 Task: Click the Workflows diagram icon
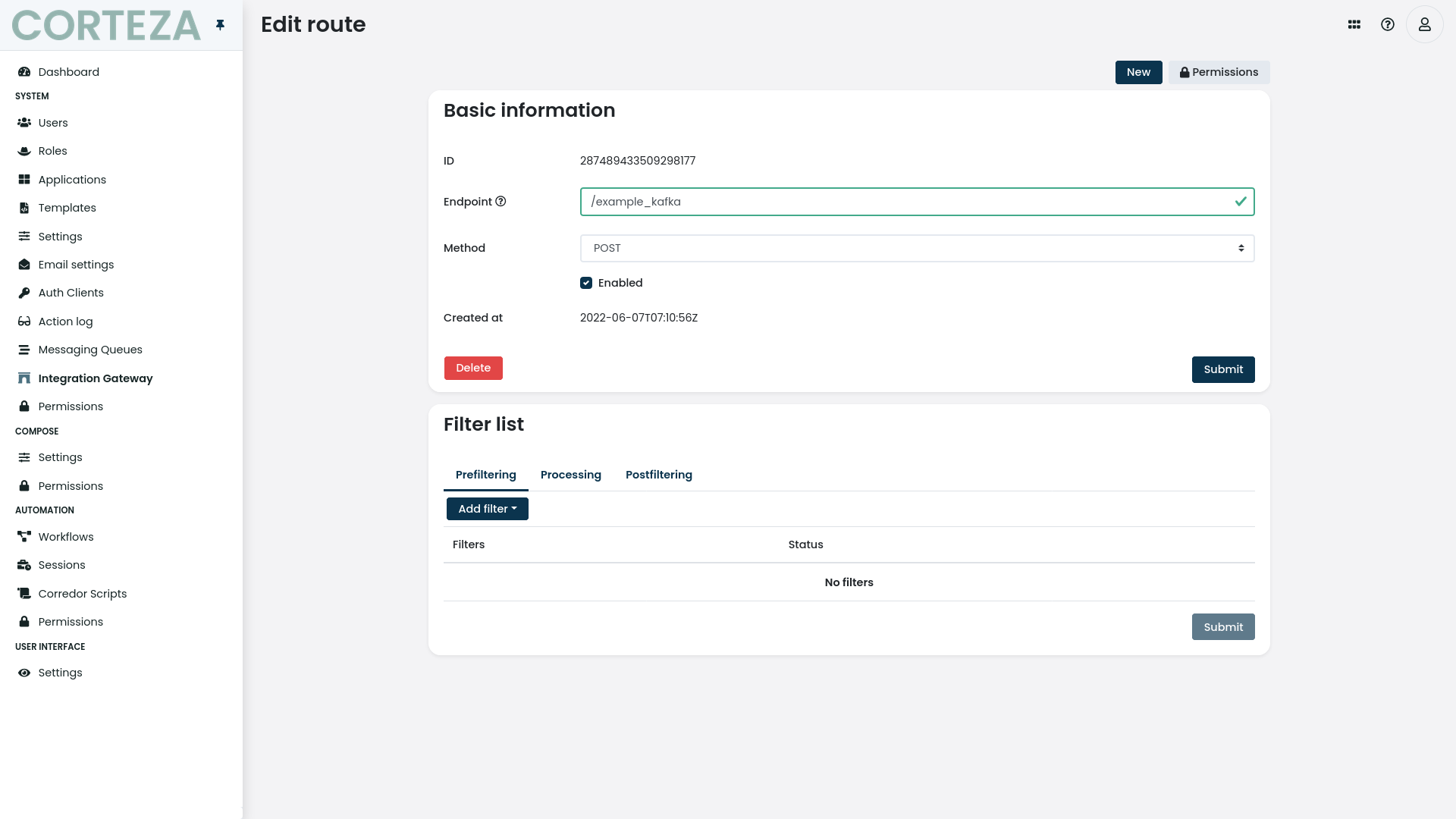click(24, 537)
